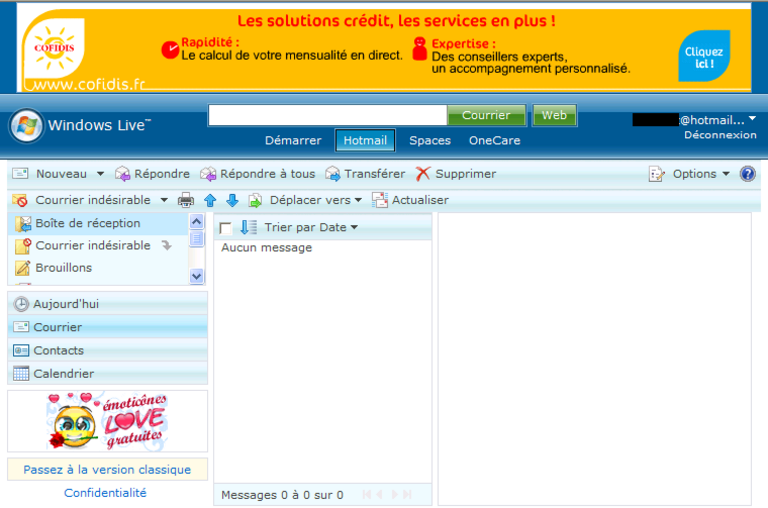Viewport: 768px width, 508px height.
Task: Click the Actualiser refresh icon
Action: click(x=380, y=200)
